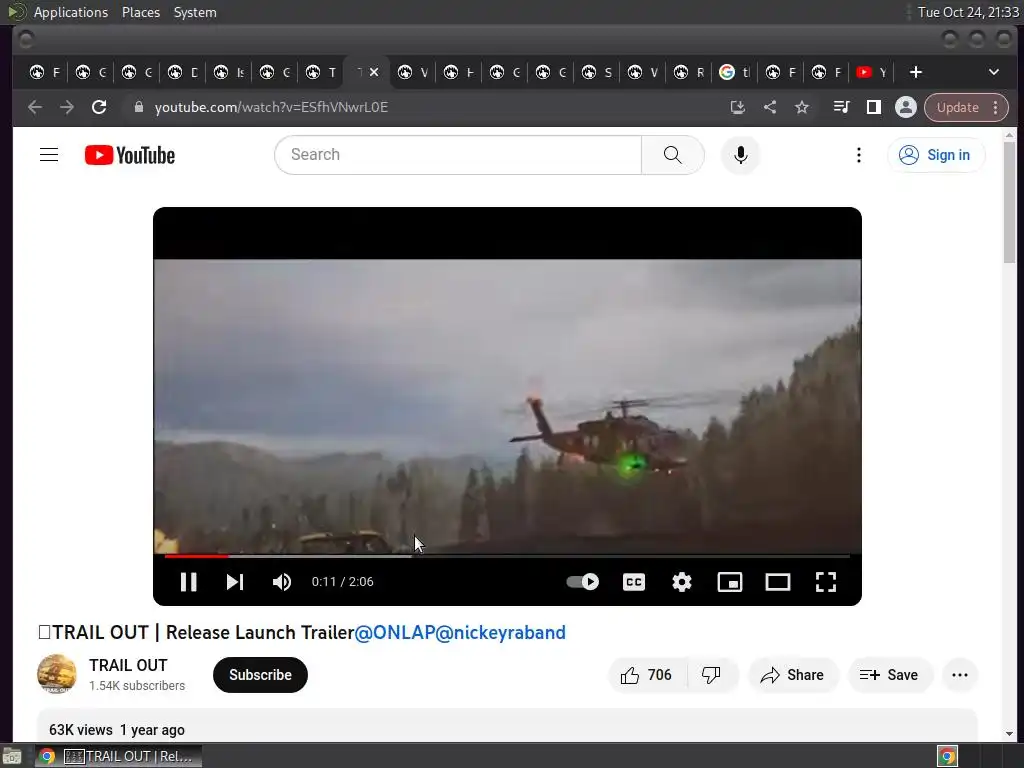Image resolution: width=1024 pixels, height=768 pixels.
Task: Click the Update Chrome button
Action: coord(957,107)
